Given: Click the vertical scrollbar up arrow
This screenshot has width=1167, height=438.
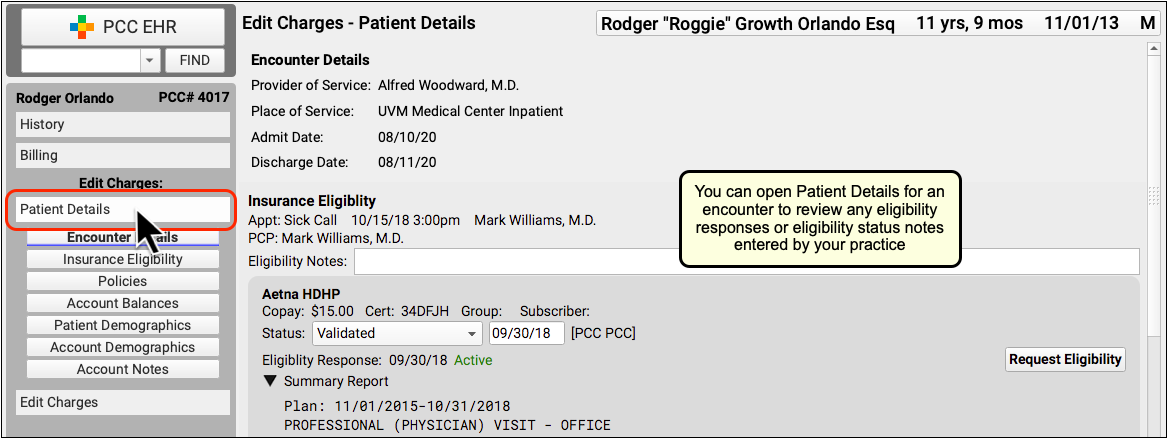Looking at the screenshot, I should click(1154, 48).
